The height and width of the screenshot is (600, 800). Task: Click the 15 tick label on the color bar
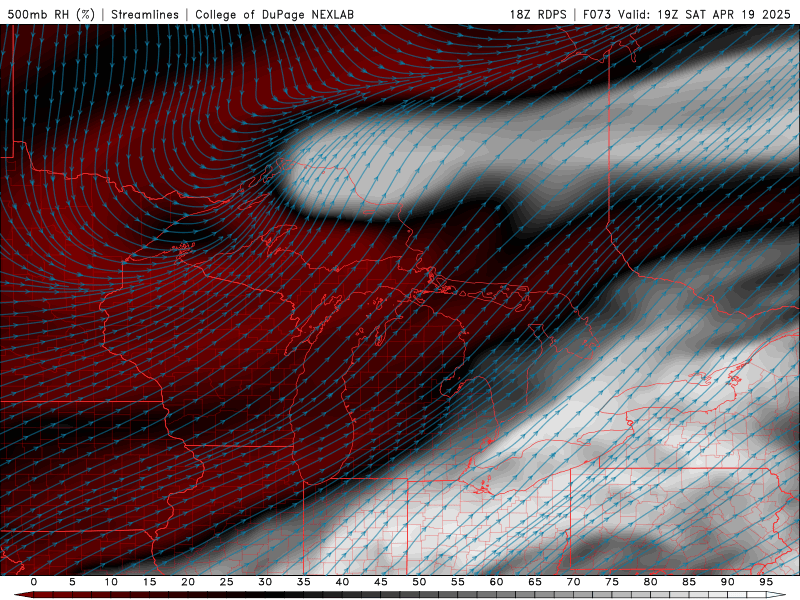[x=149, y=582]
